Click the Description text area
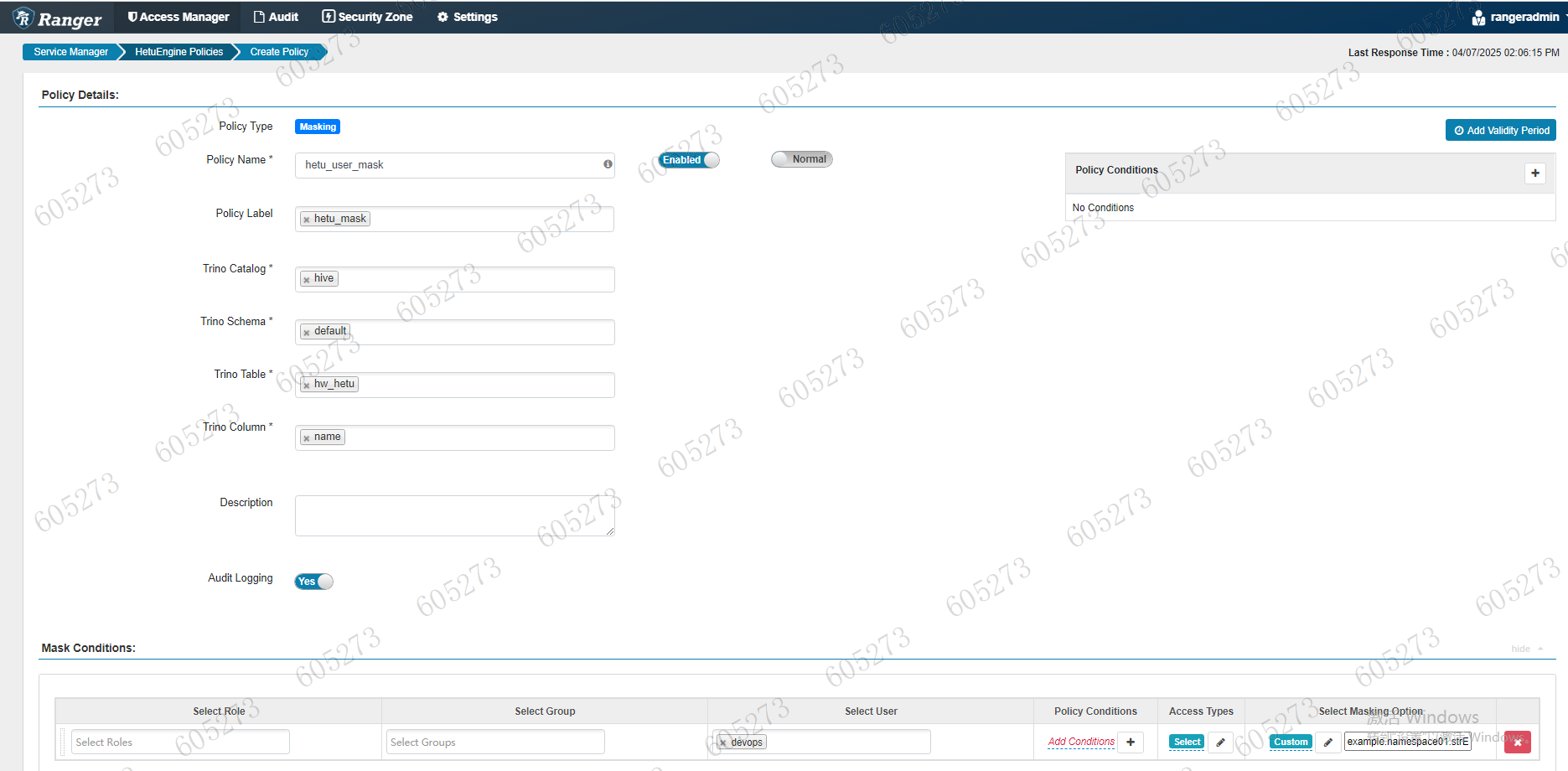Screen dimensions: 1568x771 click(454, 515)
